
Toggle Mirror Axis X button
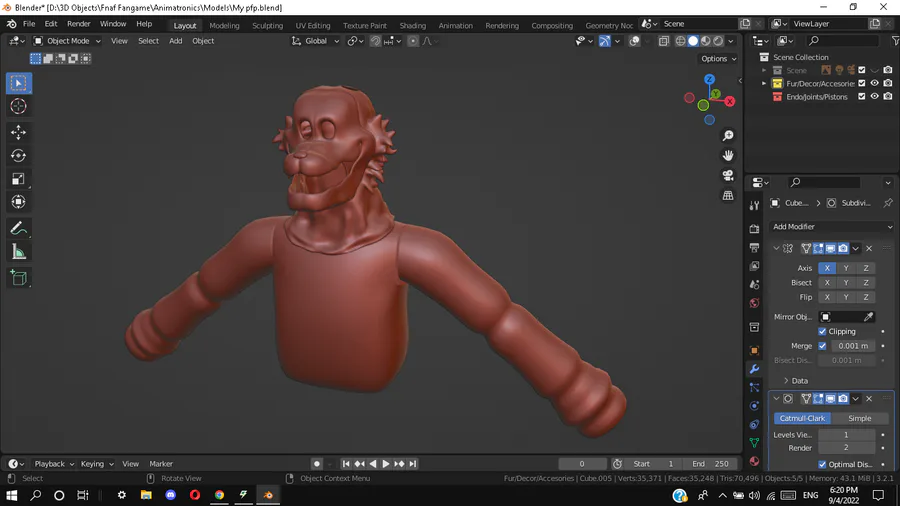point(827,268)
